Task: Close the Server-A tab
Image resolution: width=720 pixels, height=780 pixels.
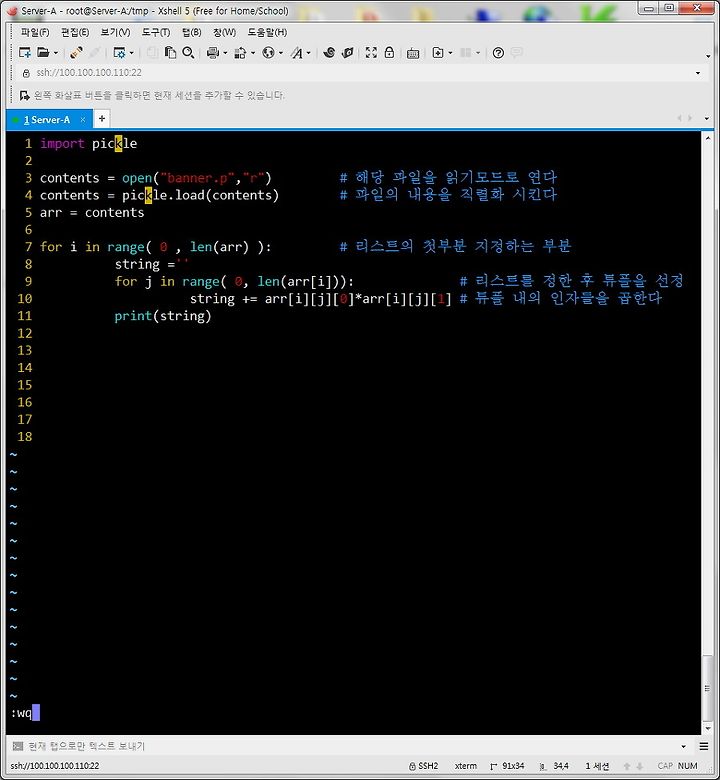Action: pyautogui.click(x=83, y=120)
